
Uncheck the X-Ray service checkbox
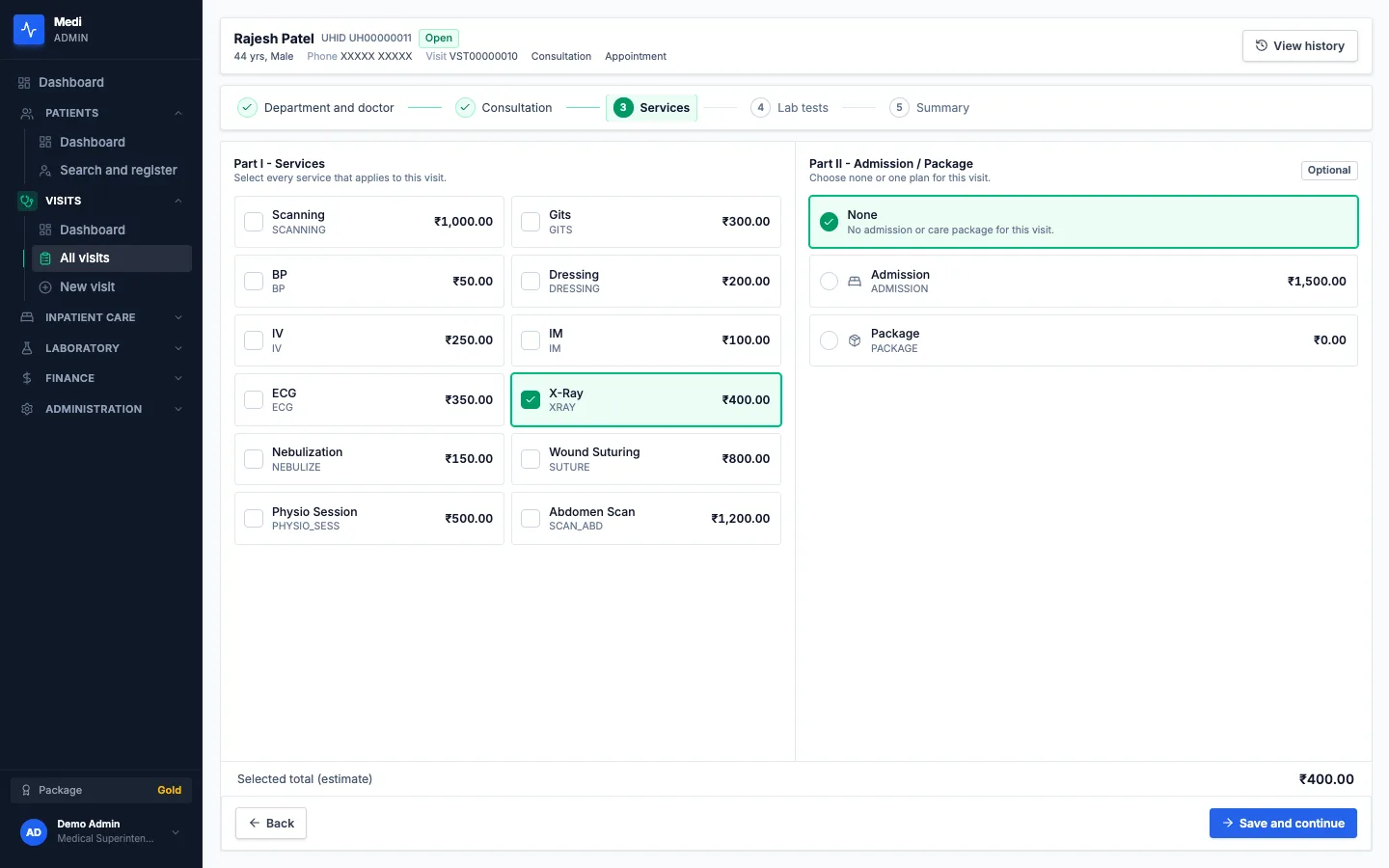click(x=531, y=399)
